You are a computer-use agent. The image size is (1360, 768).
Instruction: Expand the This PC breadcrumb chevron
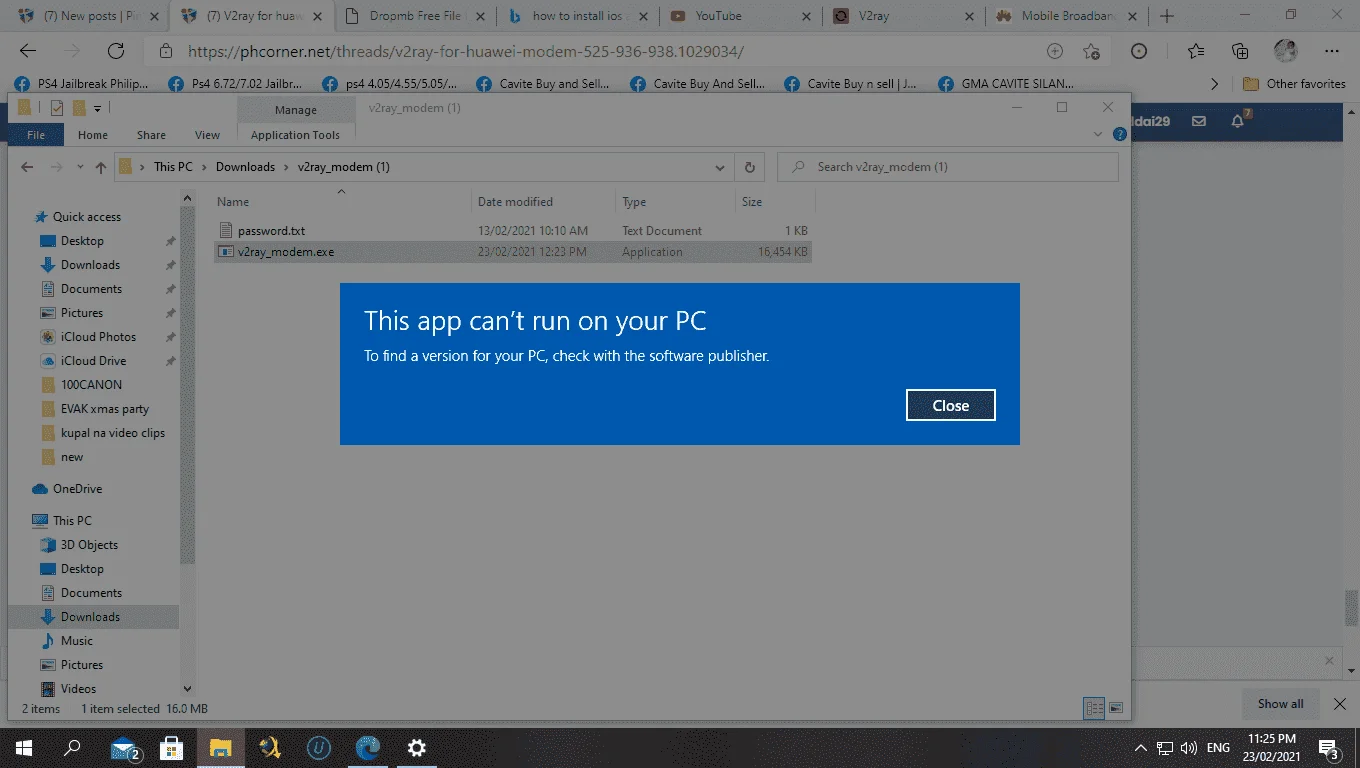[204, 167]
